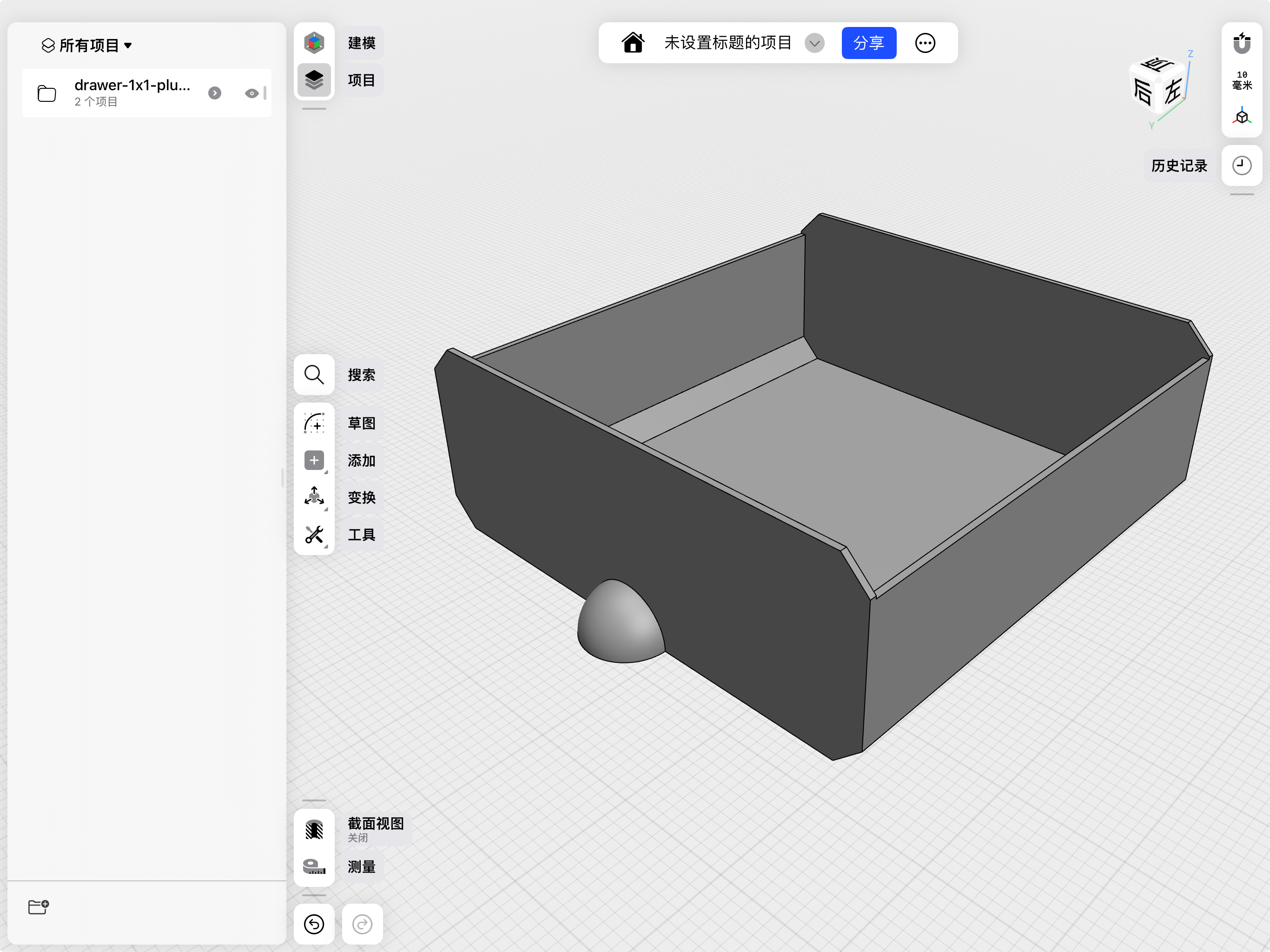1270x952 pixels.
Task: Click the 分享 share button
Action: pos(869,42)
